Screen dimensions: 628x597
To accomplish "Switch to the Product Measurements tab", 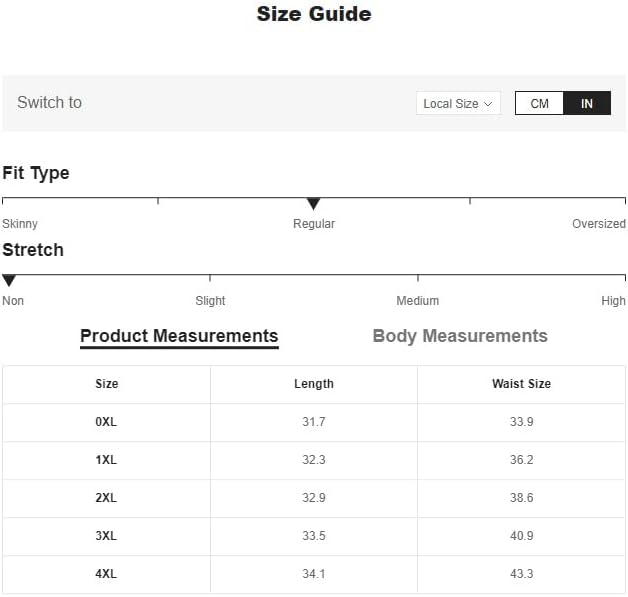I will tap(179, 336).
